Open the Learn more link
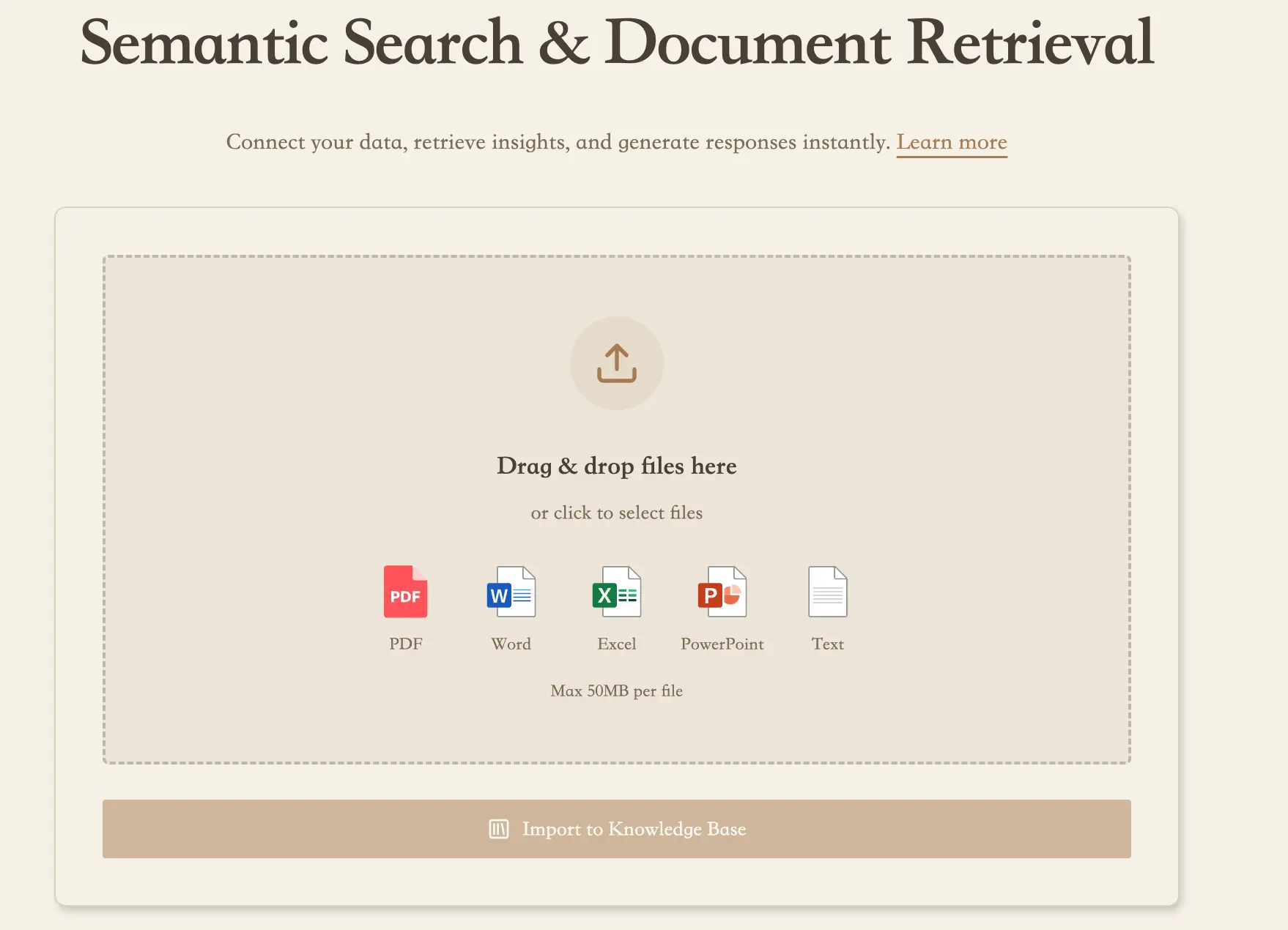The width and height of the screenshot is (1288, 930). (951, 142)
